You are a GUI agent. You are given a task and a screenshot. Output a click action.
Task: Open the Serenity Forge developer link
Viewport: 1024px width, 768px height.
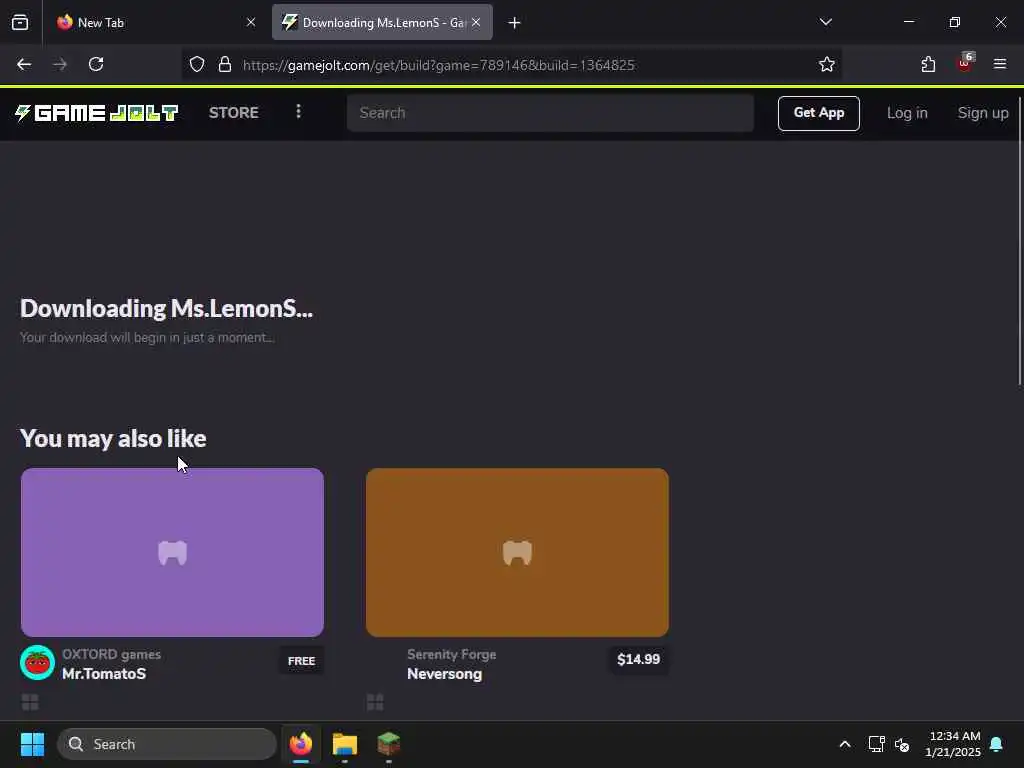click(x=451, y=654)
